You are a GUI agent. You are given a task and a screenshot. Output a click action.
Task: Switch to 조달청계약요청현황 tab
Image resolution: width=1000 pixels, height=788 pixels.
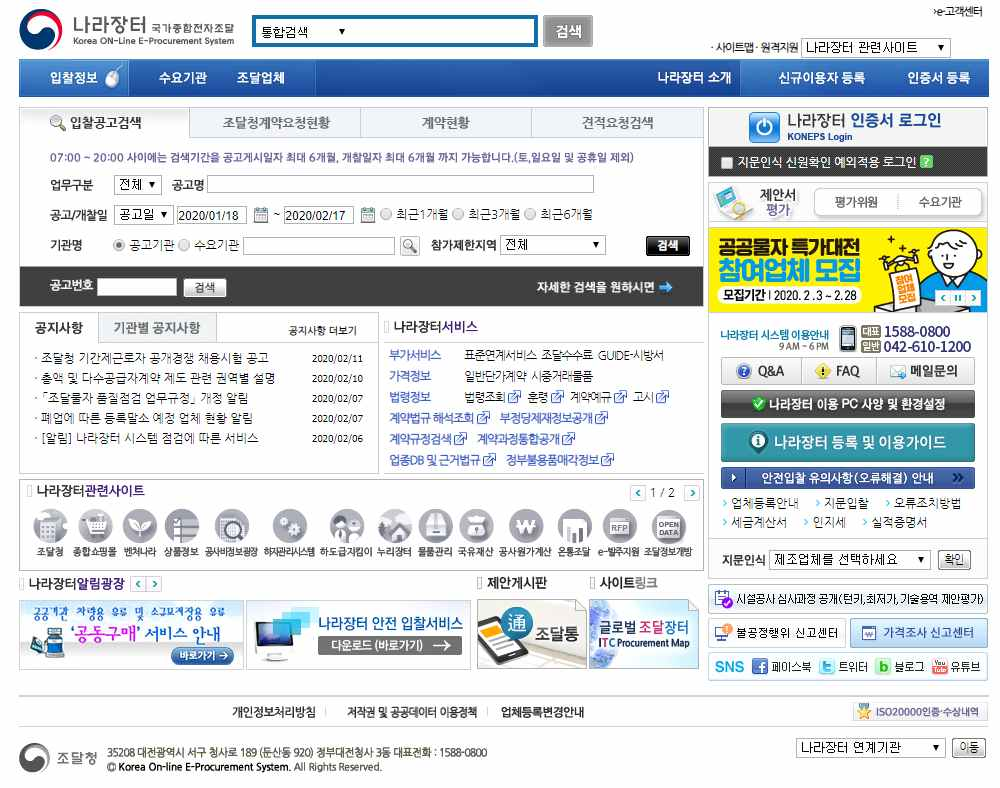pos(276,122)
